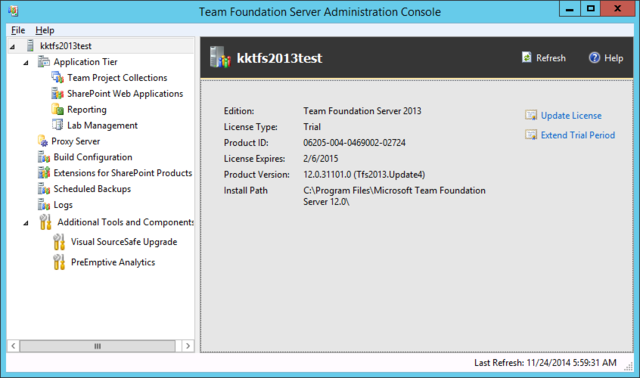Click the Logs node icon

(x=44, y=205)
